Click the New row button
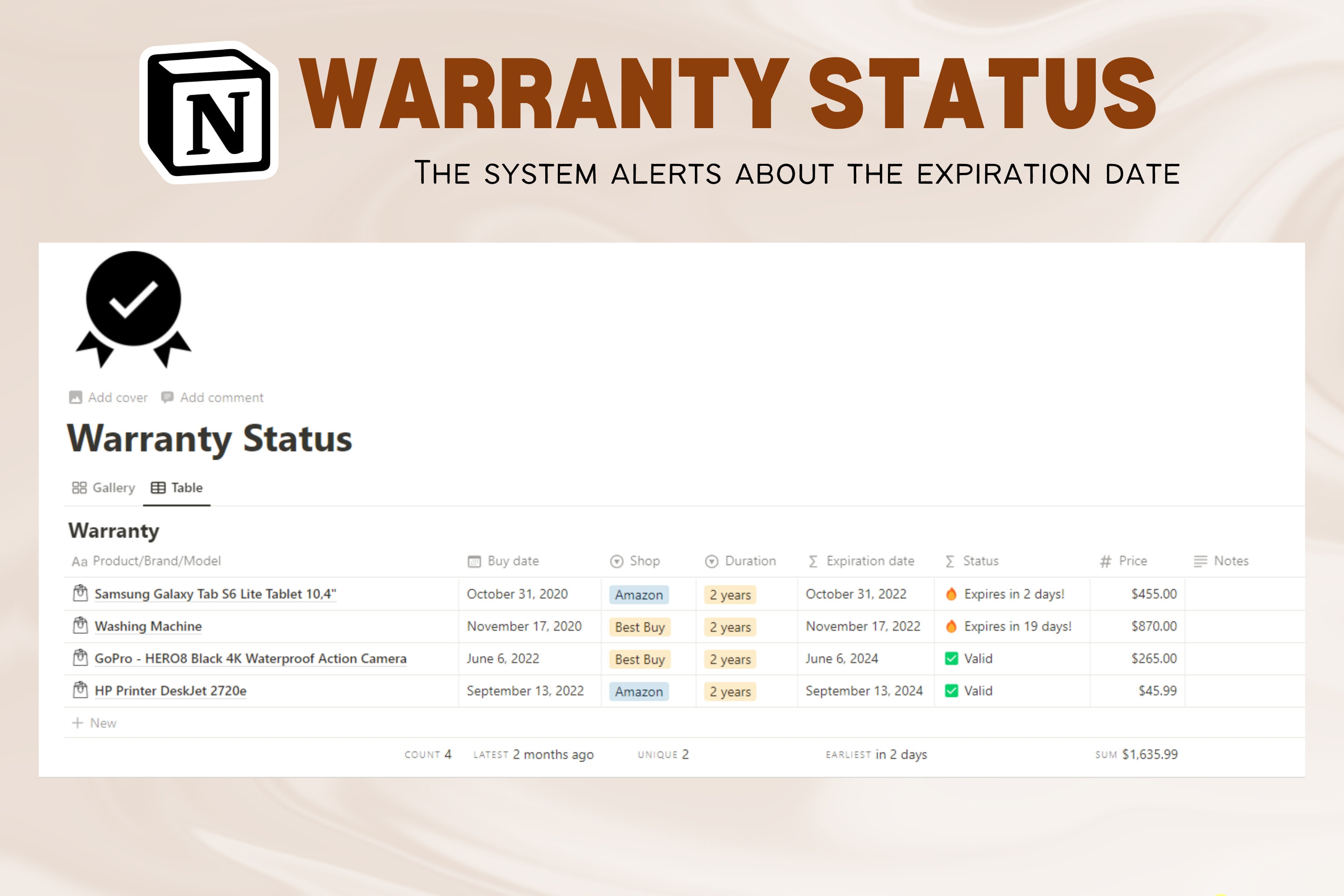This screenshot has height=896, width=1344. pos(94,723)
